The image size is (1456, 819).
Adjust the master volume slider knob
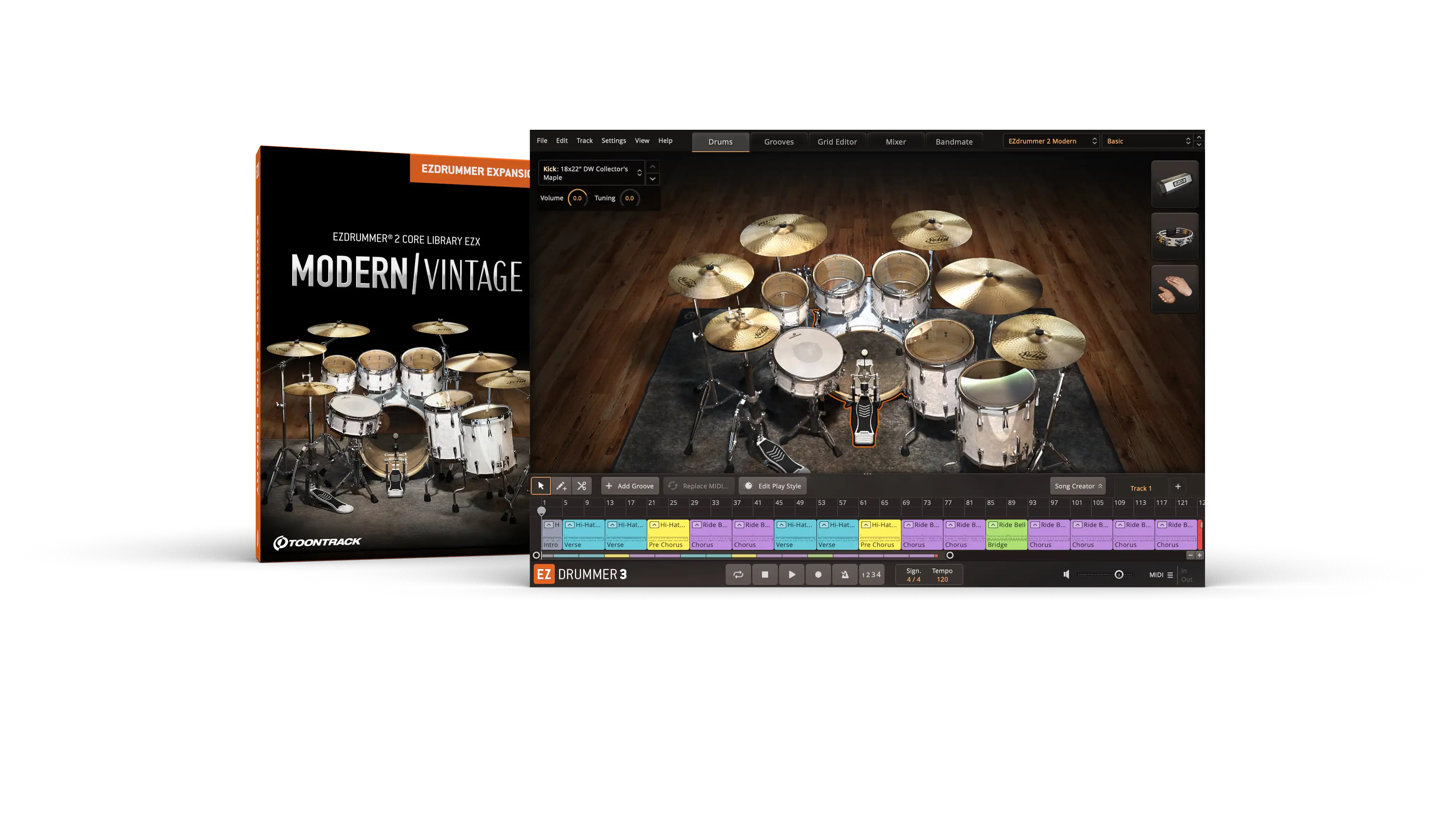[1119, 574]
